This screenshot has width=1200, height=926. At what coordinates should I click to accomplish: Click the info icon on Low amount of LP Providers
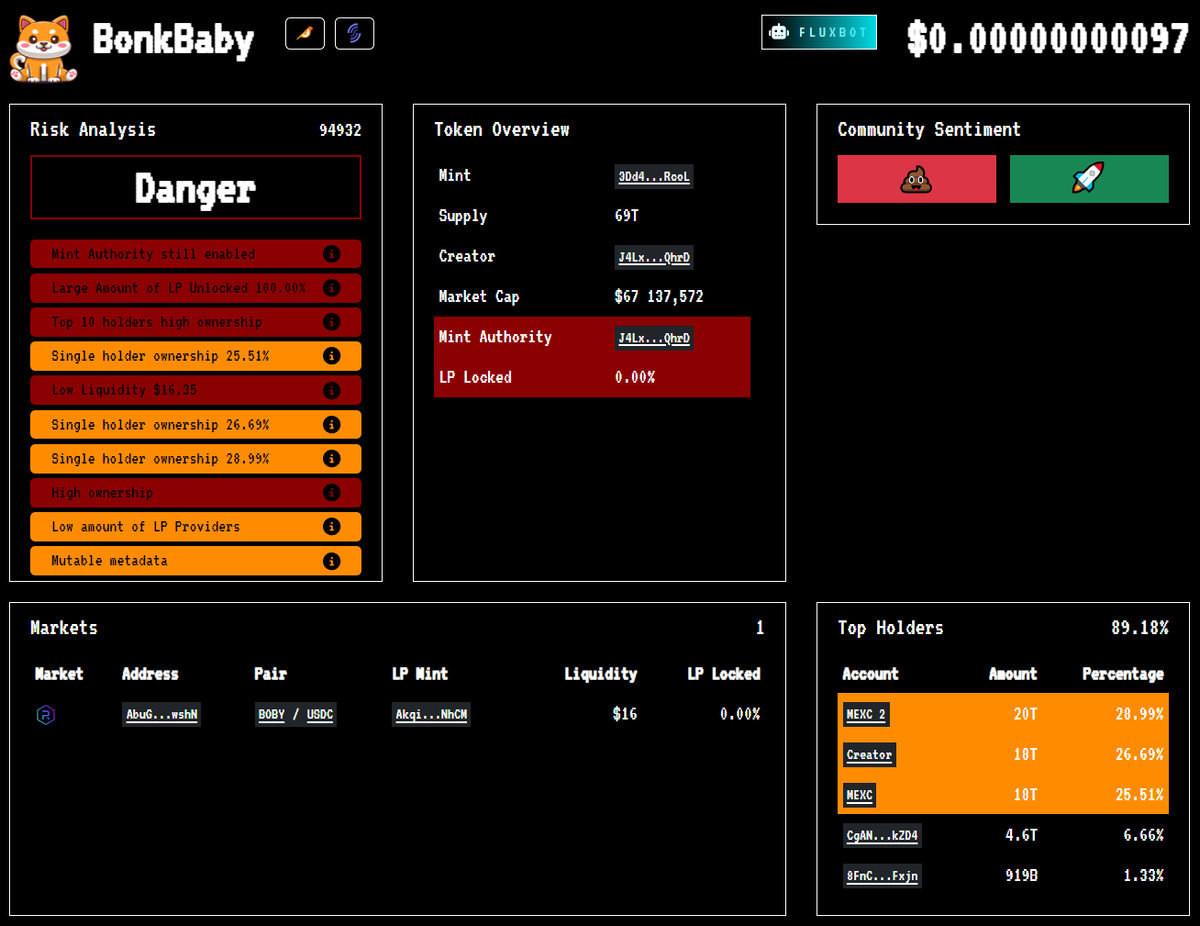point(331,526)
